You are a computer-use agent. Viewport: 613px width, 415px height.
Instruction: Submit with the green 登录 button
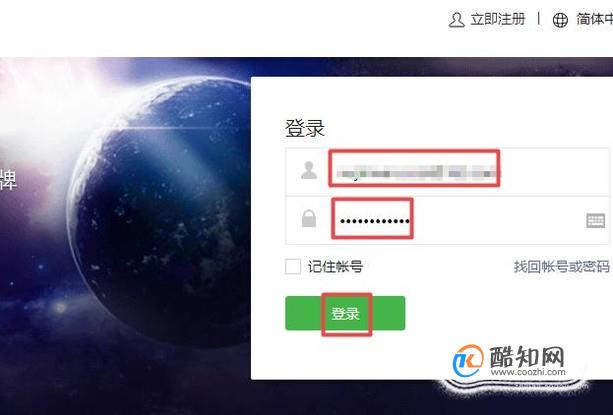(x=345, y=313)
